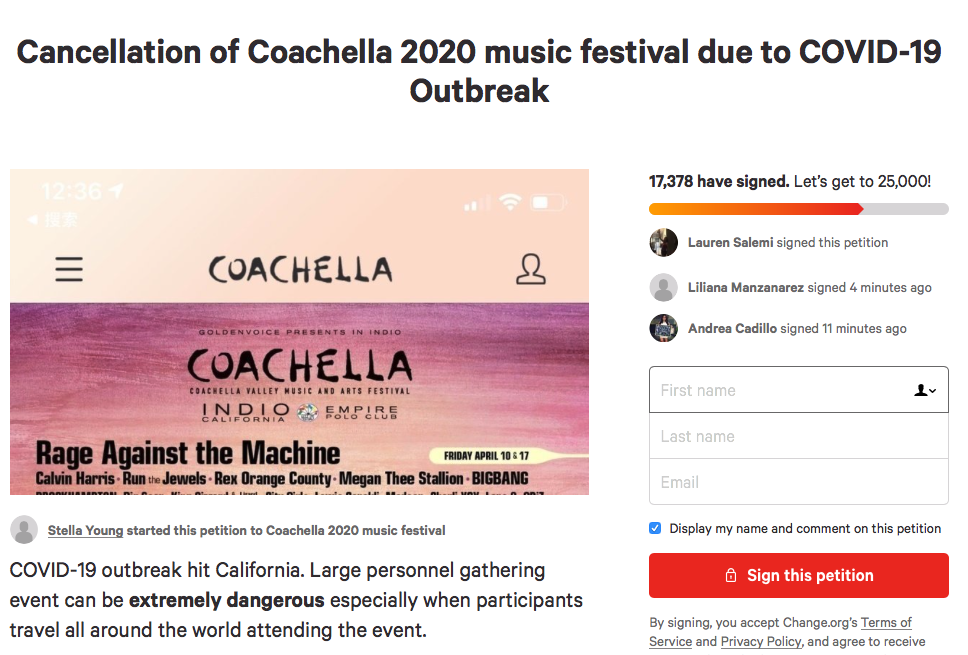Viewport: 968px width, 655px height.
Task: Focus the Last name input field
Action: tap(798, 436)
